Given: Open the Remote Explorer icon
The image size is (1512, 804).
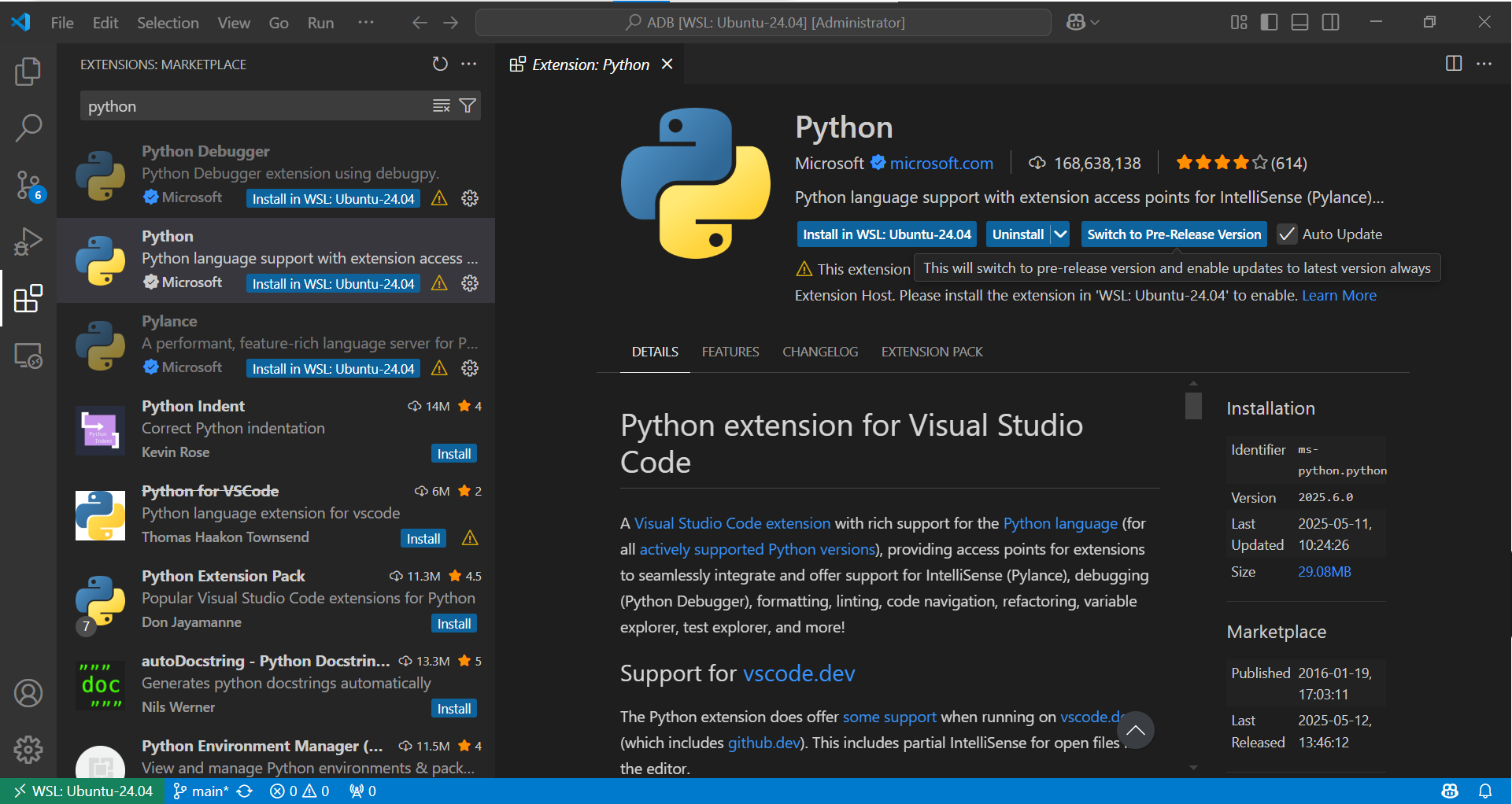Looking at the screenshot, I should [x=28, y=356].
